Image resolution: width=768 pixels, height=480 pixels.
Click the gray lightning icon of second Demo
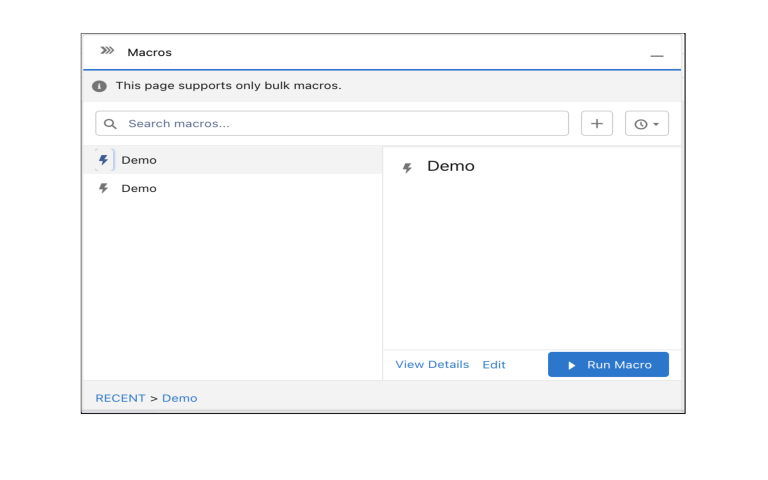click(103, 188)
